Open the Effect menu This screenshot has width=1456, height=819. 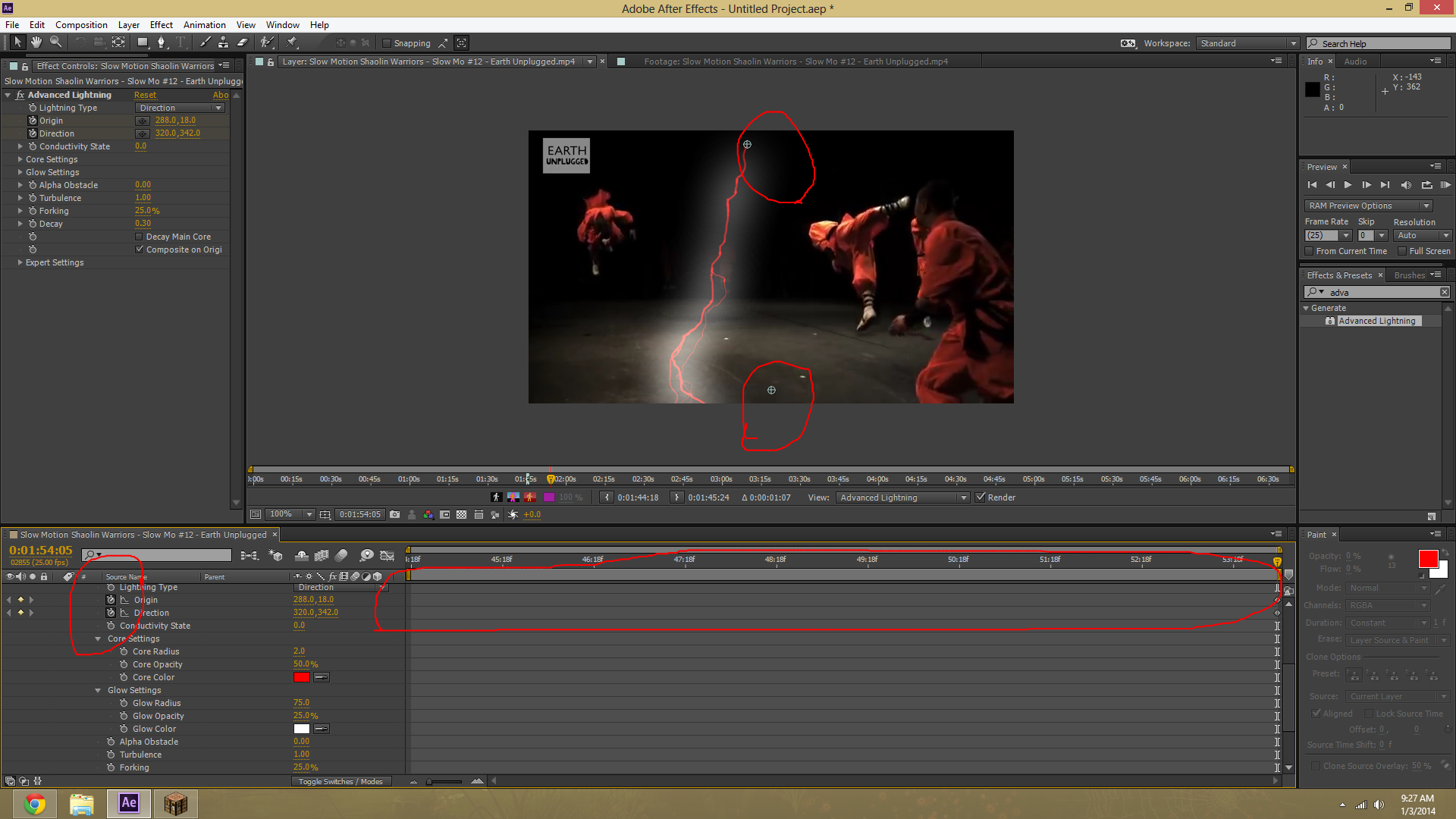(x=161, y=25)
